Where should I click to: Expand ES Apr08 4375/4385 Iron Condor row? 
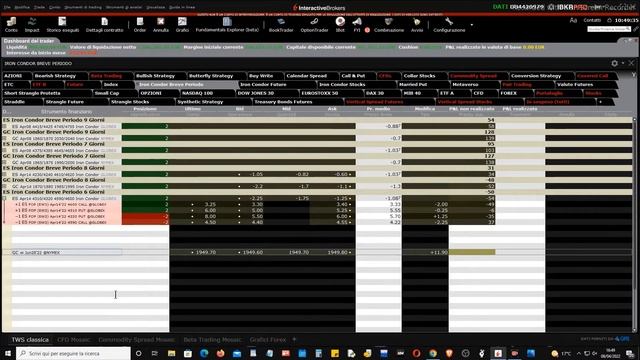5,150
